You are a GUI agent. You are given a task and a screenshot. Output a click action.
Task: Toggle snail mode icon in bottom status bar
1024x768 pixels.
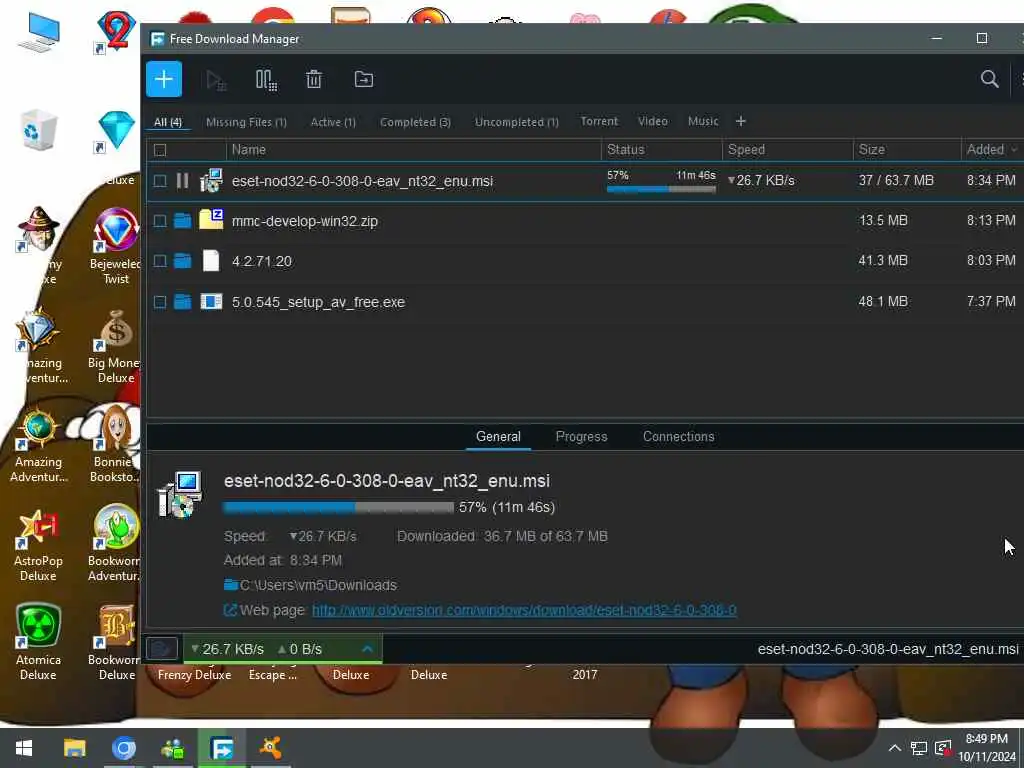click(x=162, y=648)
